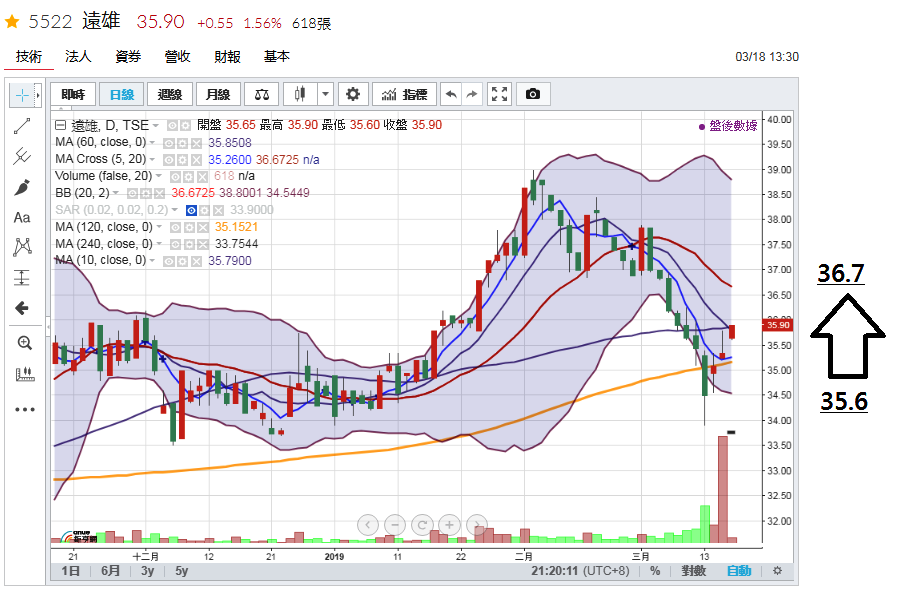Open dropdown arrow next to MA (60, close, 0)
Screen dimensions: 900x600
tap(152, 142)
